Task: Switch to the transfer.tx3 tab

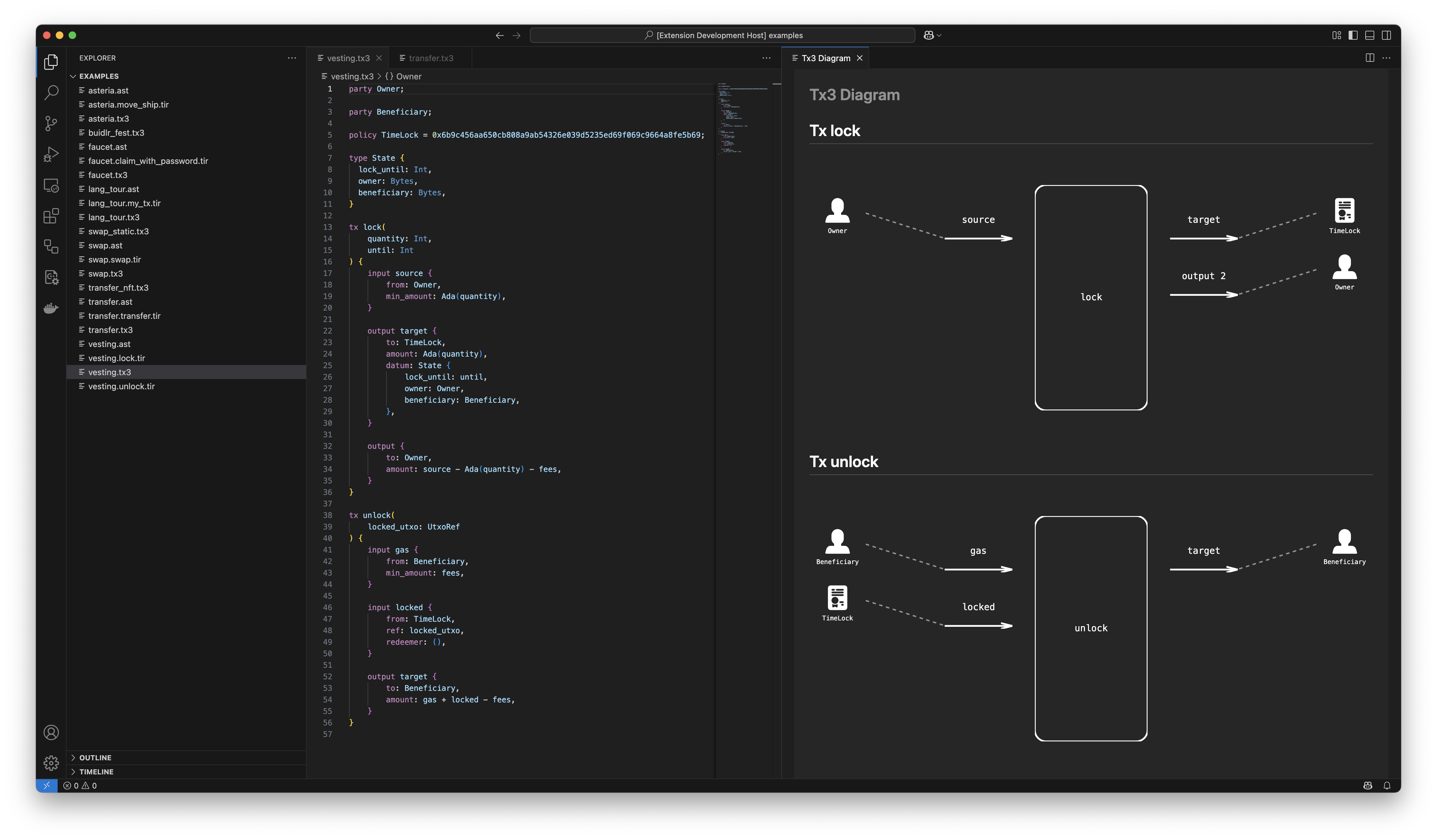Action: (431, 58)
